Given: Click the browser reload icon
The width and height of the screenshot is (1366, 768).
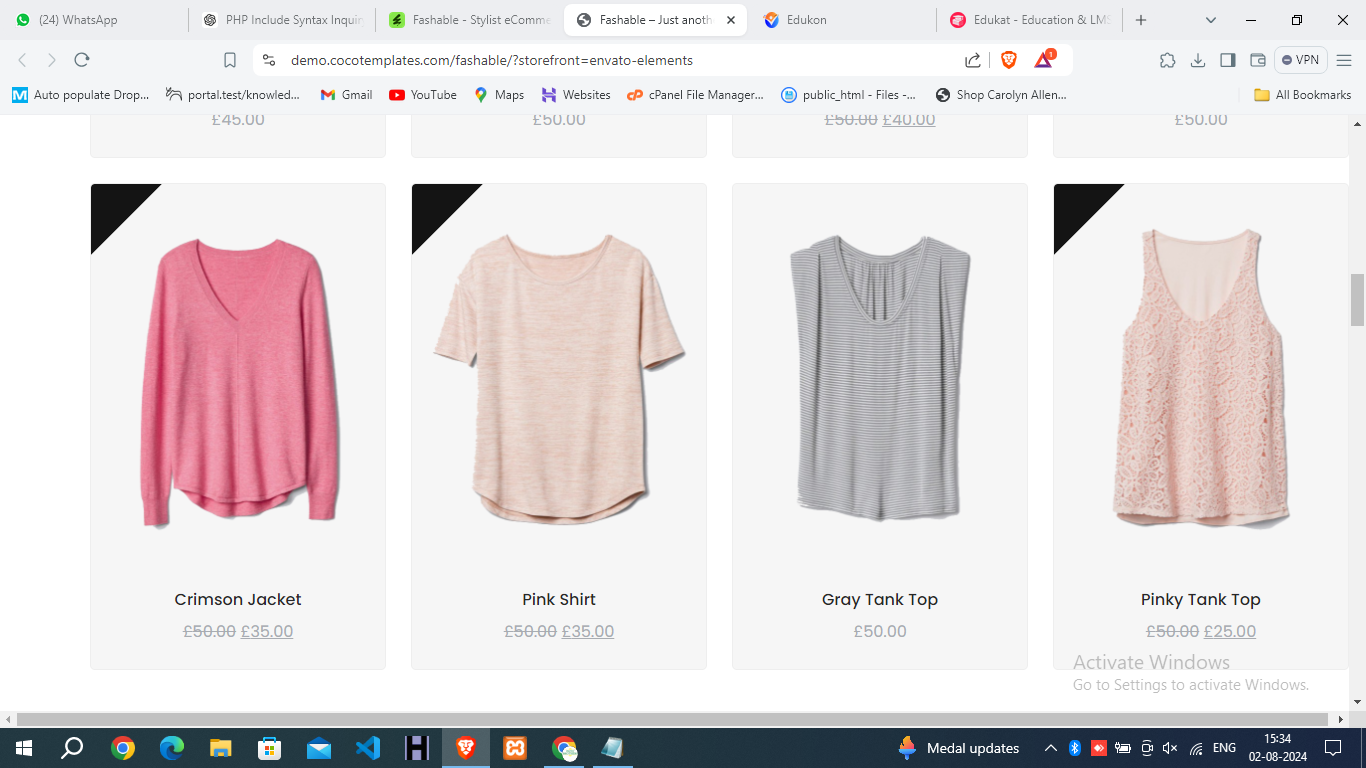Looking at the screenshot, I should [82, 60].
